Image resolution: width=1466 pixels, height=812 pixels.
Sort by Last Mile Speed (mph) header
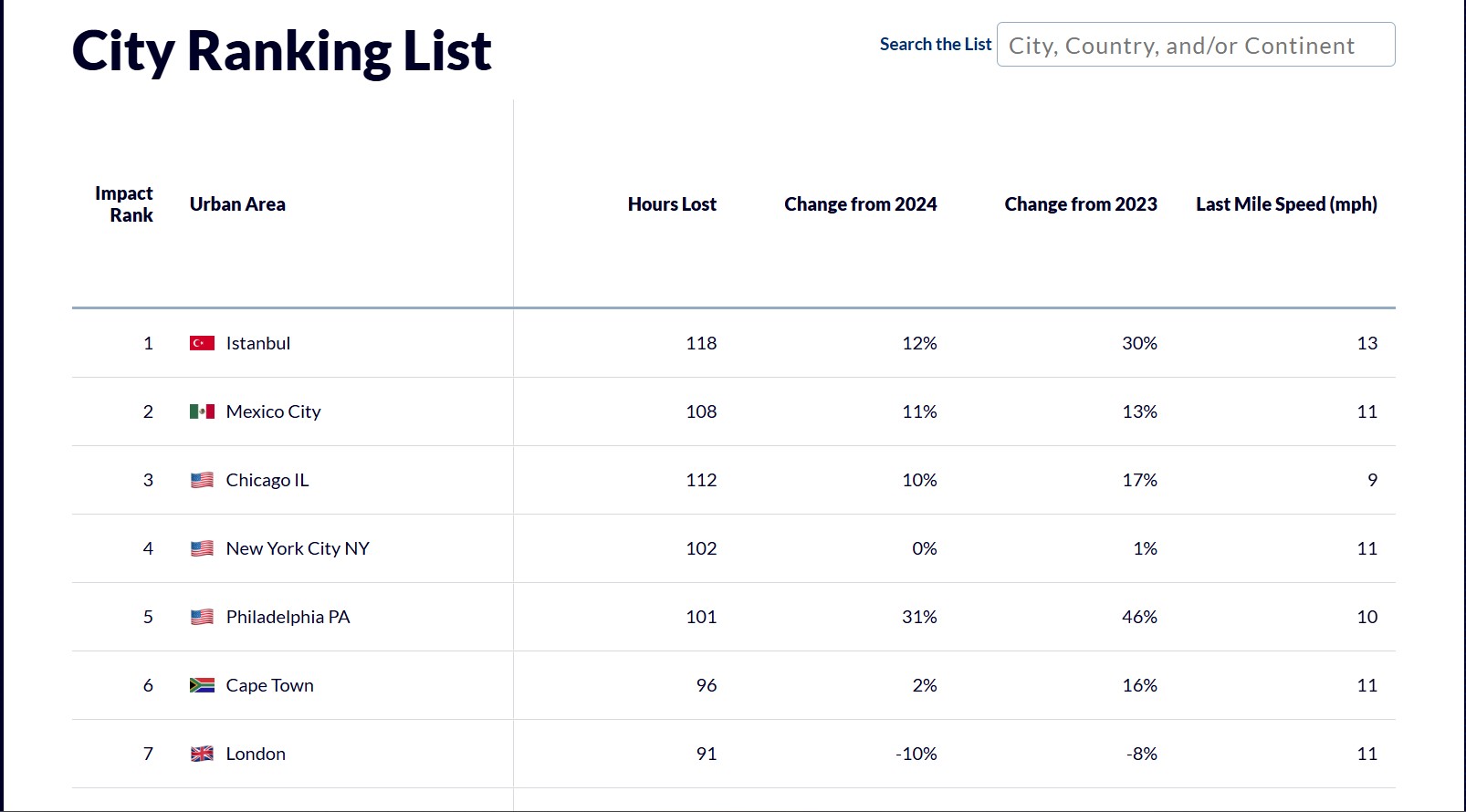click(1286, 204)
